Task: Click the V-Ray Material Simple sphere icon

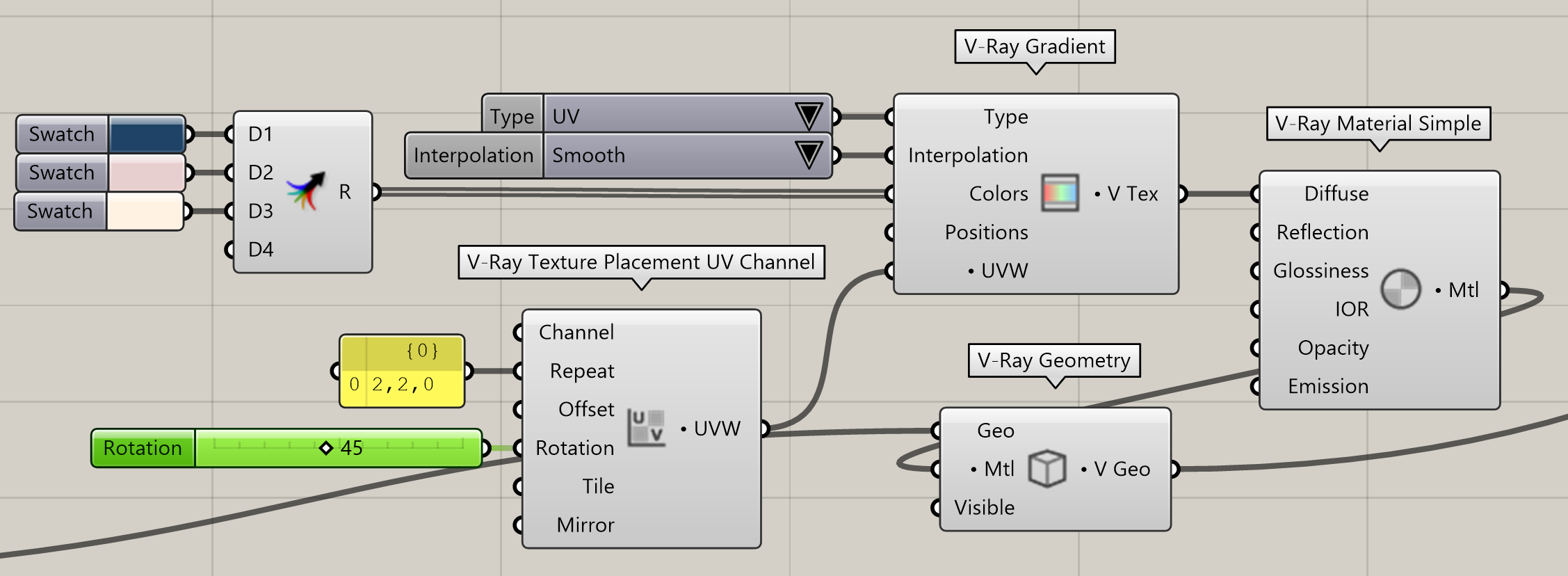Action: pyautogui.click(x=1400, y=289)
